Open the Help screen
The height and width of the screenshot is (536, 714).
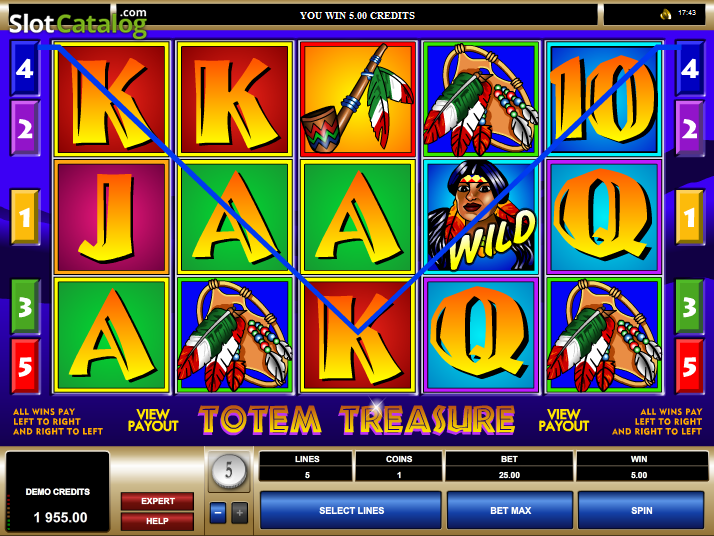158,521
